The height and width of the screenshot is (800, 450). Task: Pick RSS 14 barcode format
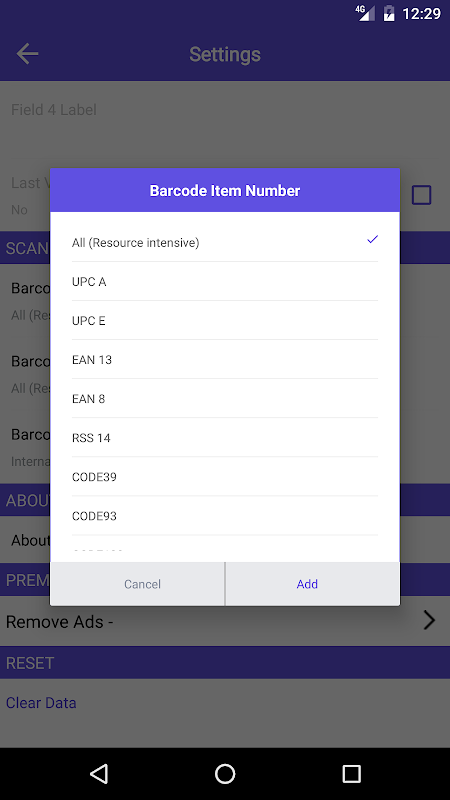pyautogui.click(x=225, y=438)
